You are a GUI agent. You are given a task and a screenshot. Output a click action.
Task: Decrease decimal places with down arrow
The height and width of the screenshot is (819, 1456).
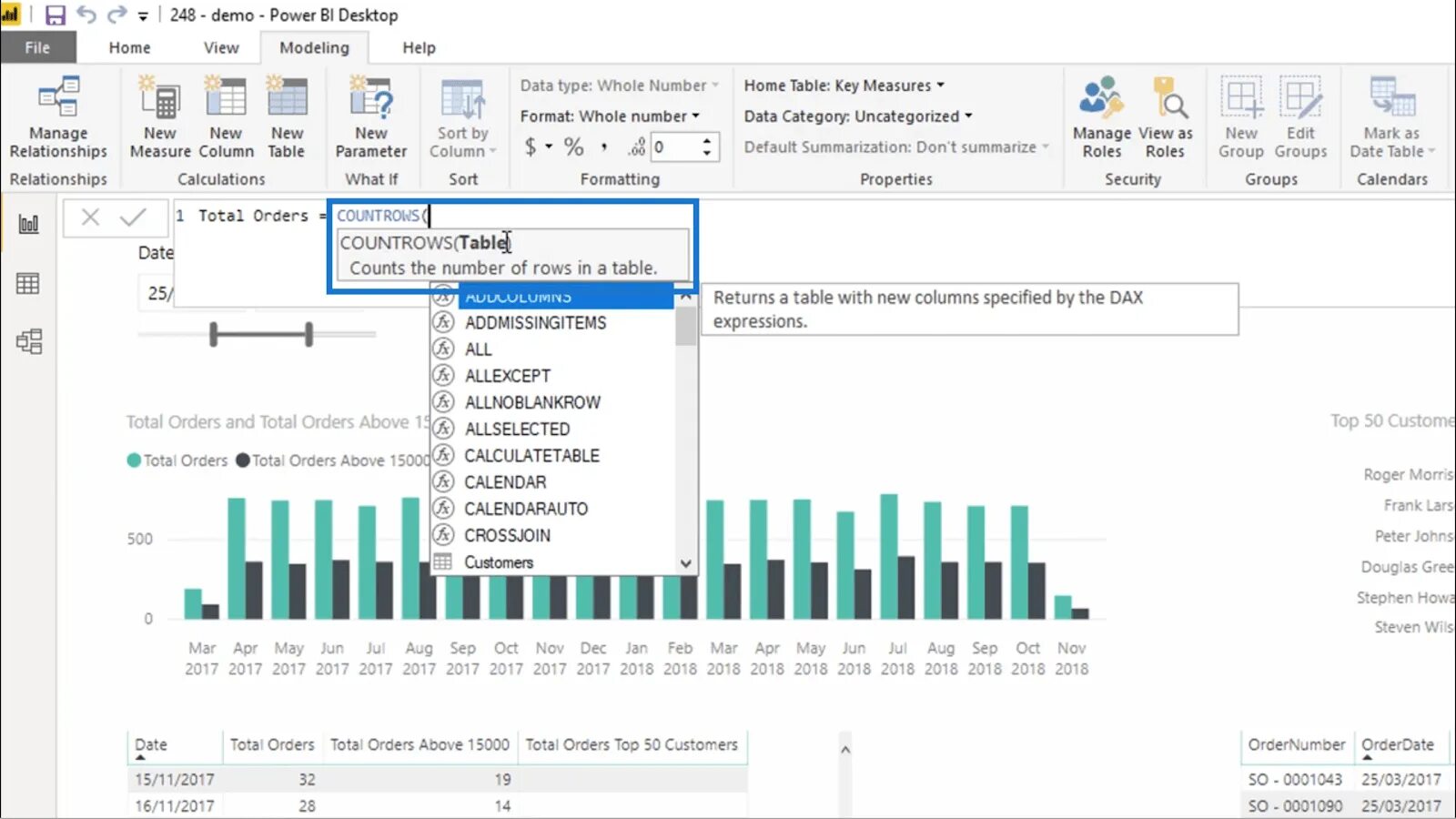pos(707,153)
